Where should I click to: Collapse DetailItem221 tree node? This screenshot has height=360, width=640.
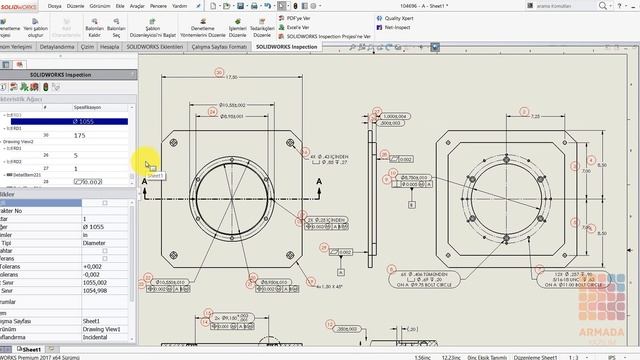4,175
